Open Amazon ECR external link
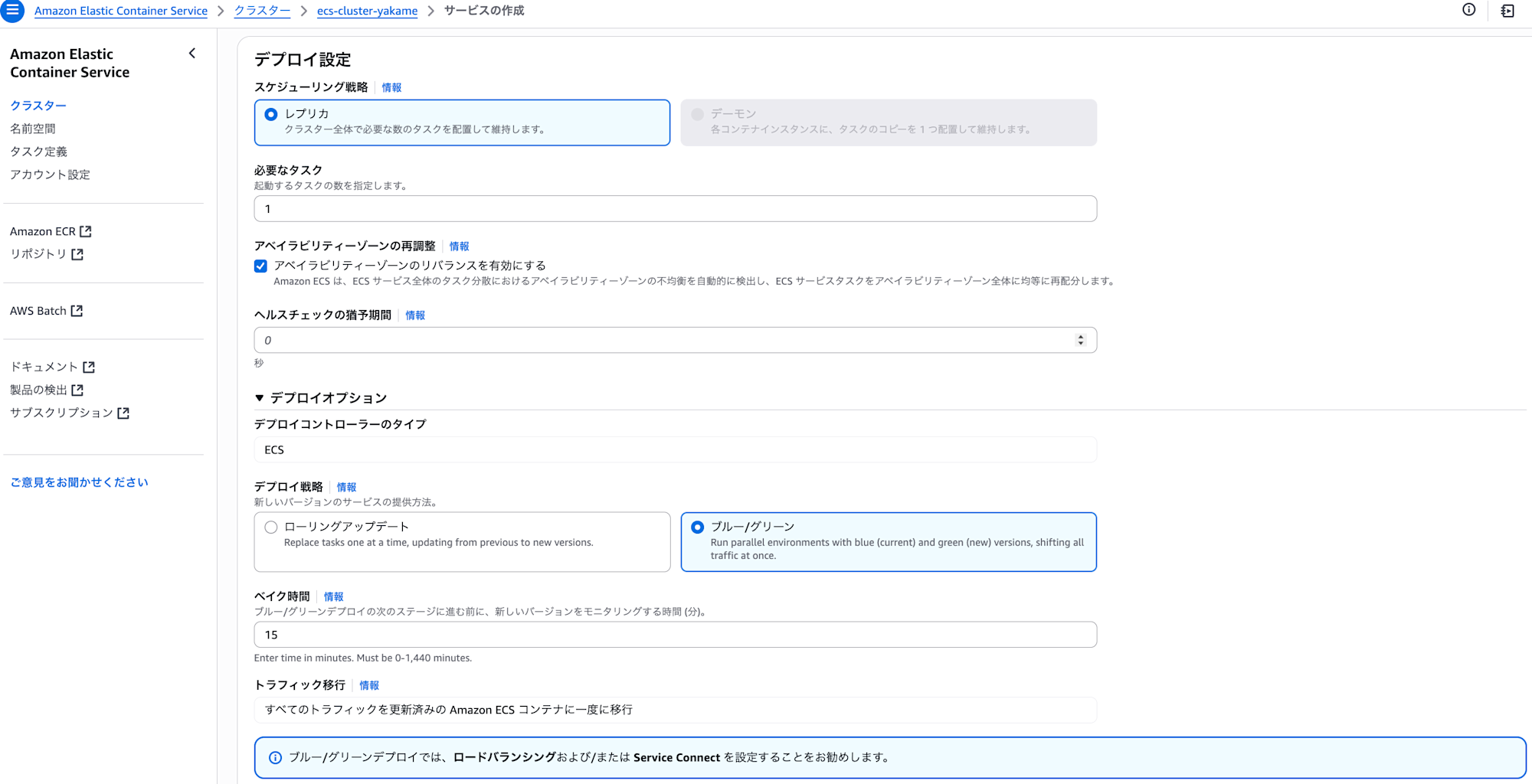 51,231
